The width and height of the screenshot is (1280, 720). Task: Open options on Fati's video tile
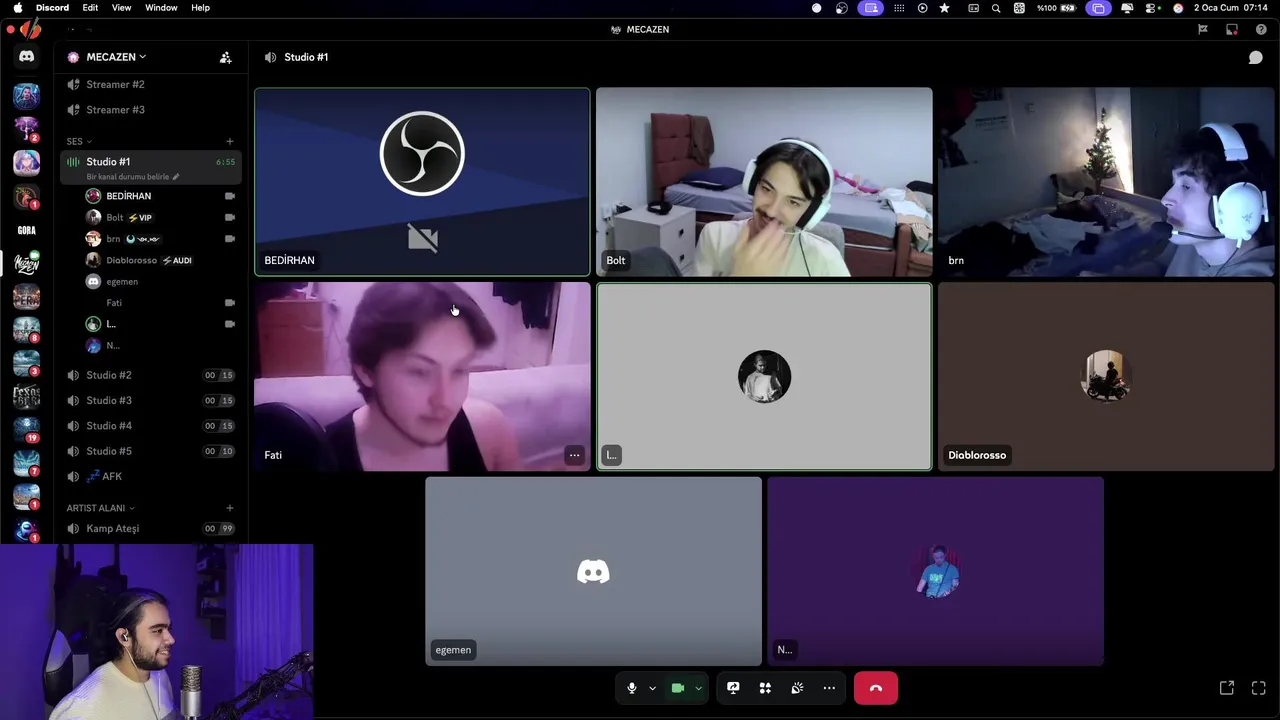[574, 455]
